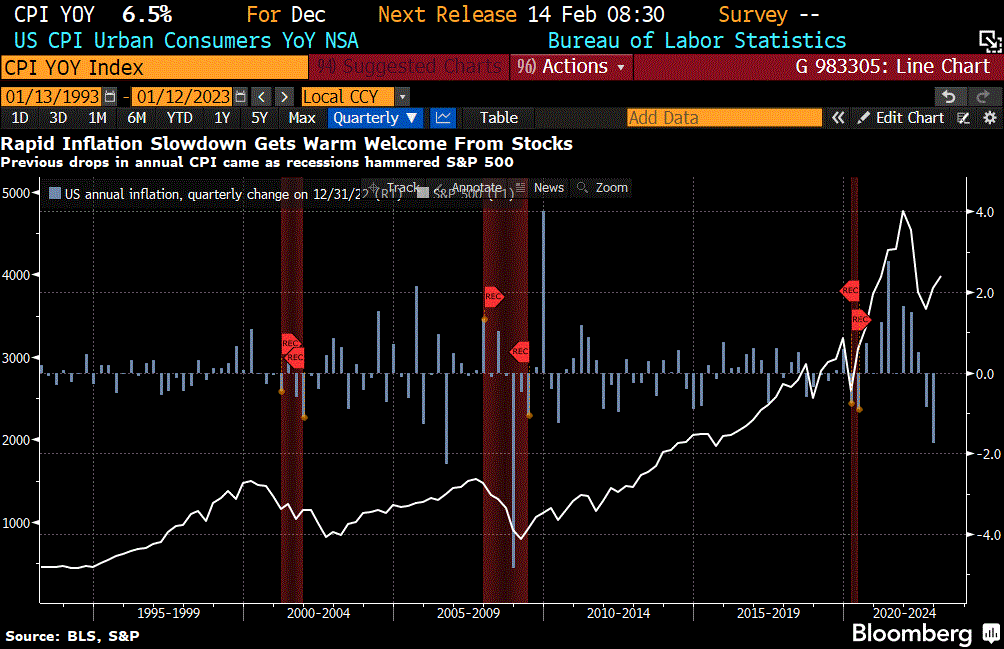Click the 2015-2019 axis label
This screenshot has height=649, width=1004.
click(x=768, y=613)
